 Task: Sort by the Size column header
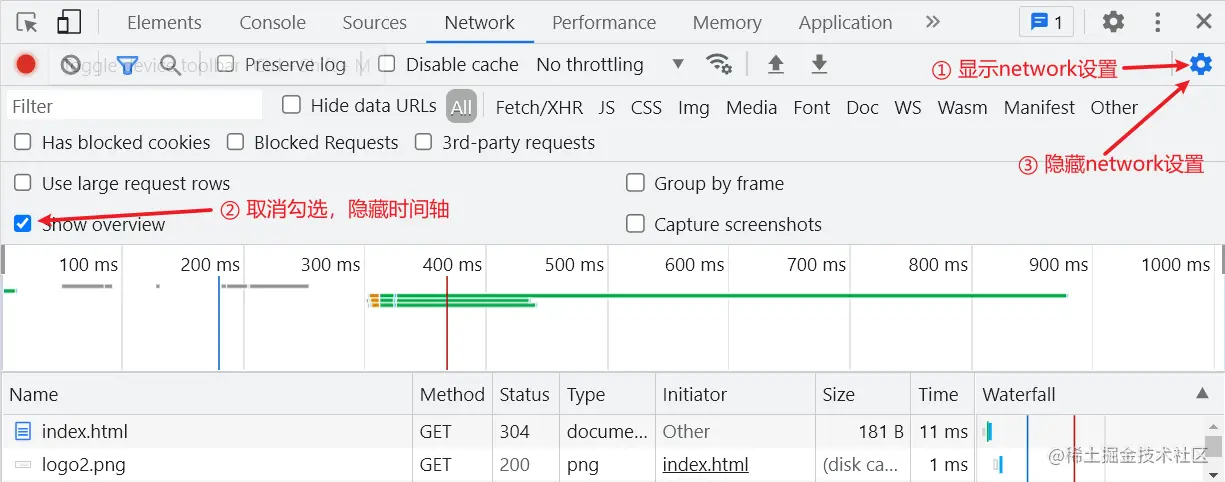863,394
